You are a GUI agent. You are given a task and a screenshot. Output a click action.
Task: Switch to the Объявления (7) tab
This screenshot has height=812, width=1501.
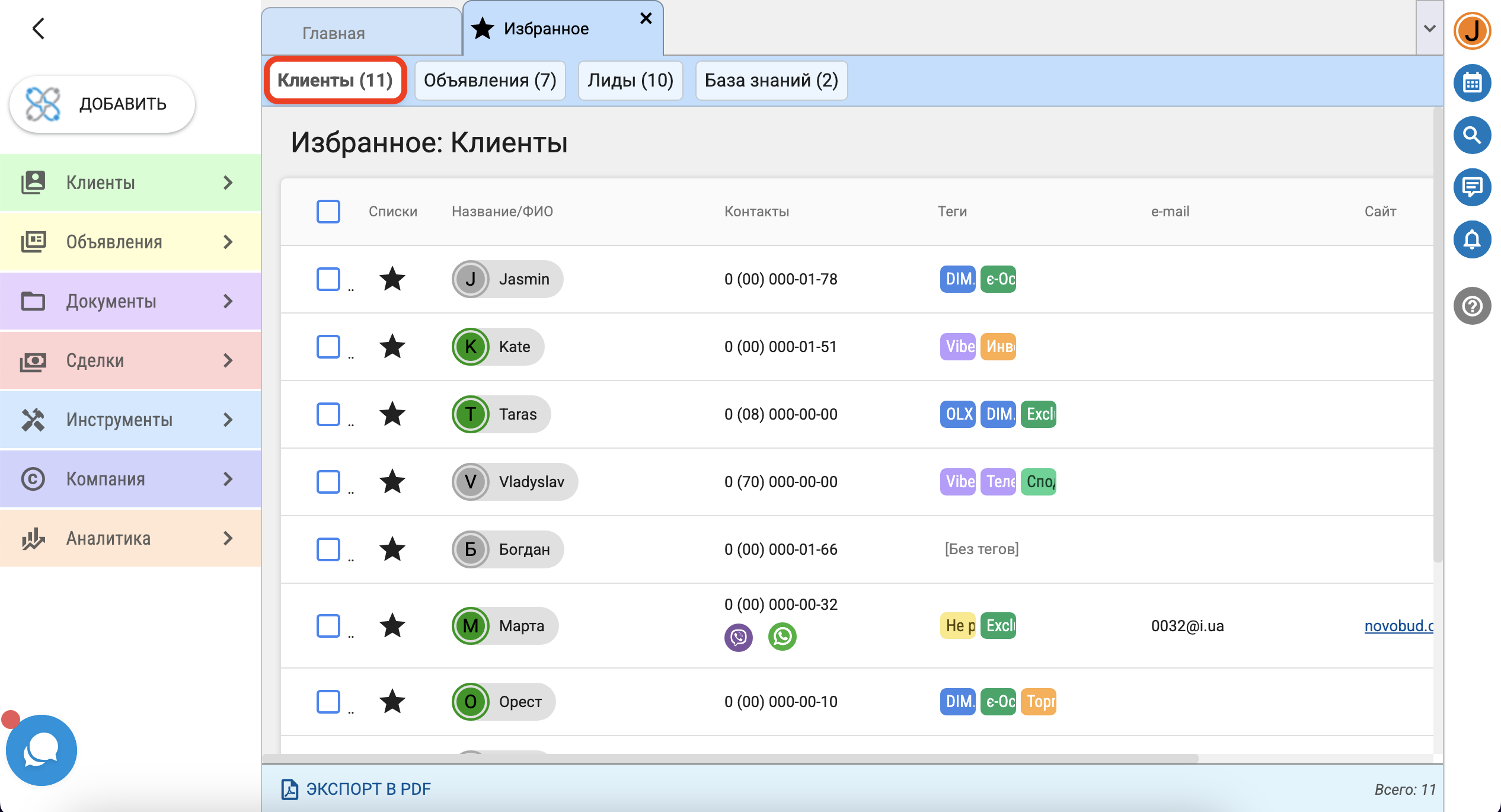(490, 80)
